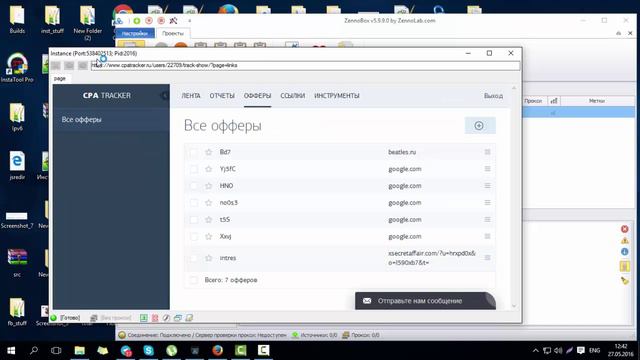Go to ССЫЛКИ tab
640x360 pixels.
[293, 96]
